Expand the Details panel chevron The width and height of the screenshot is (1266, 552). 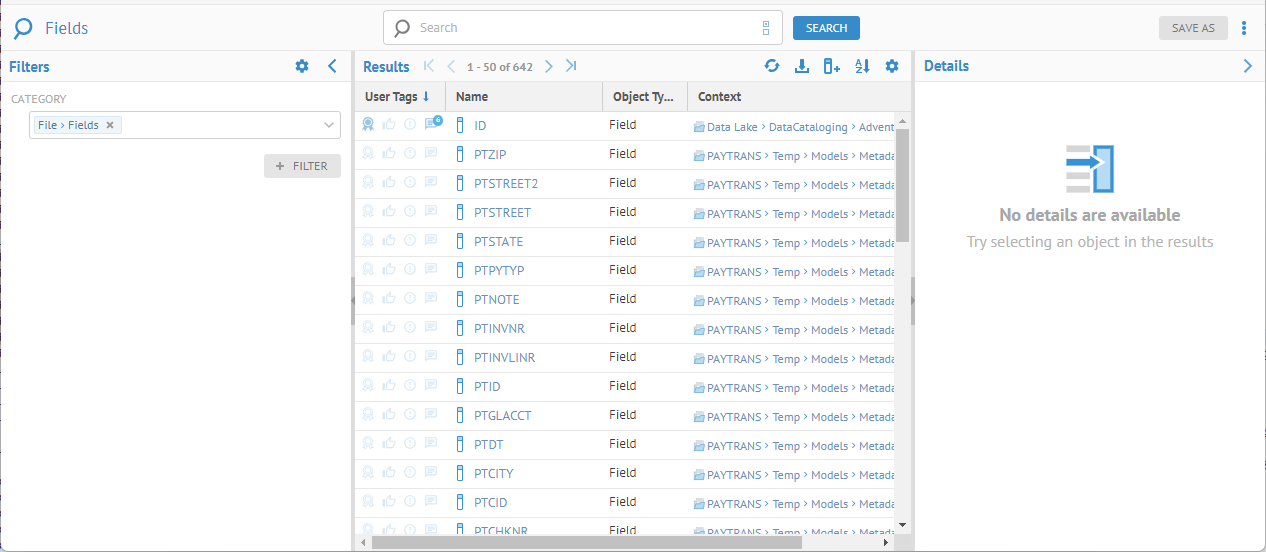1247,66
